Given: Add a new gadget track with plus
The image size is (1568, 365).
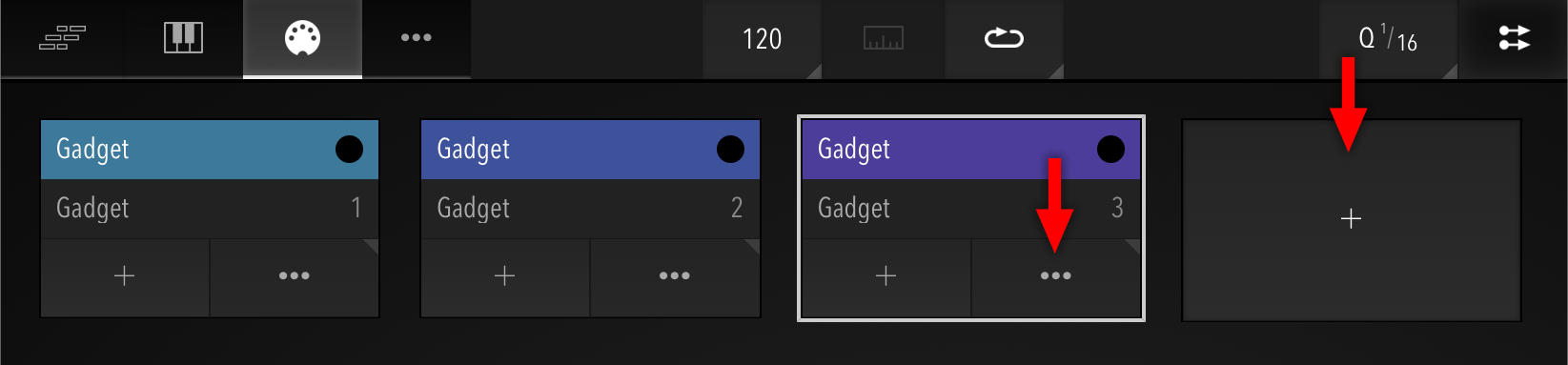Looking at the screenshot, I should click(1351, 219).
